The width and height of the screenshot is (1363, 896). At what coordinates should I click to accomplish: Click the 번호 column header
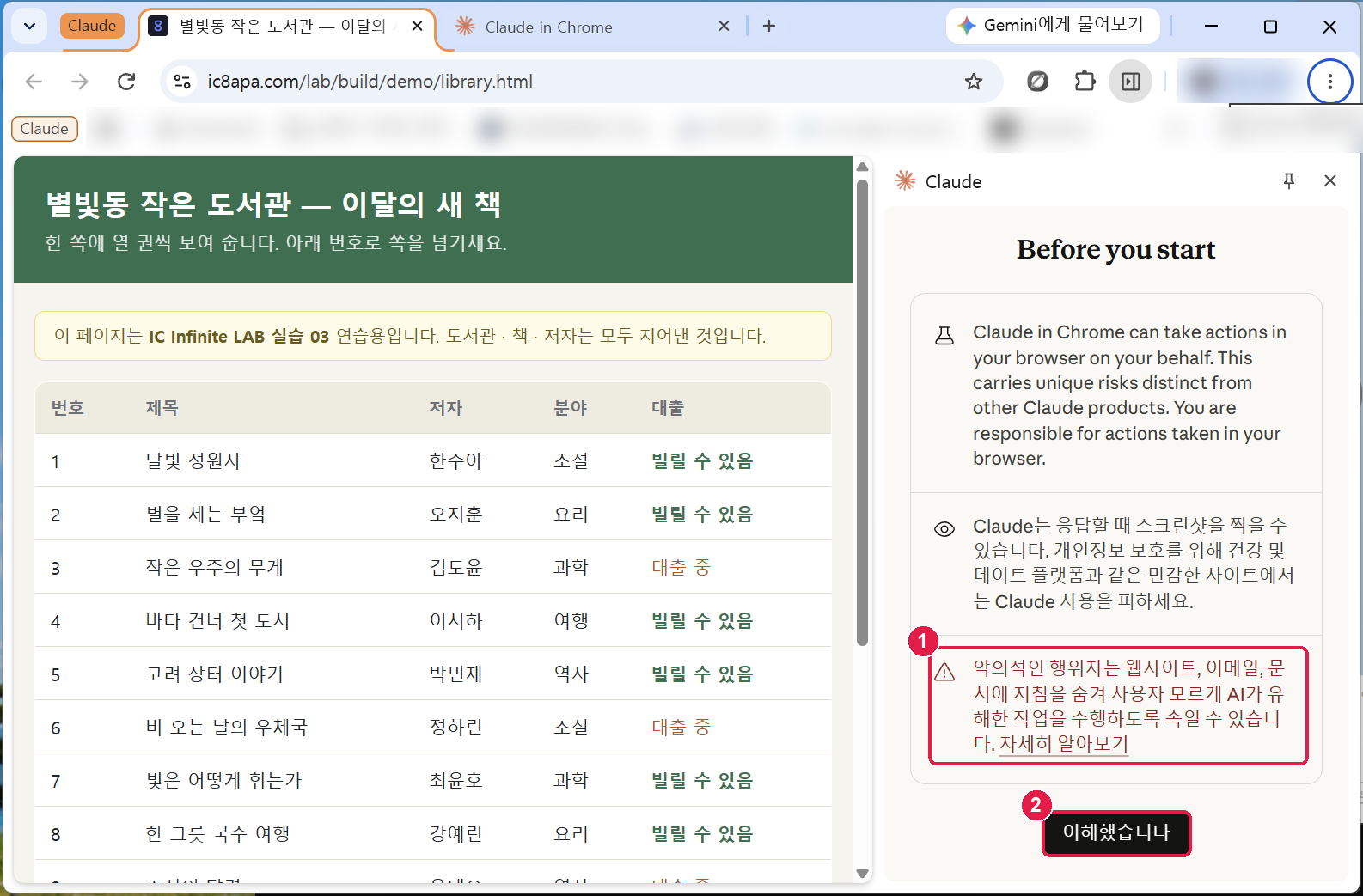coord(68,408)
